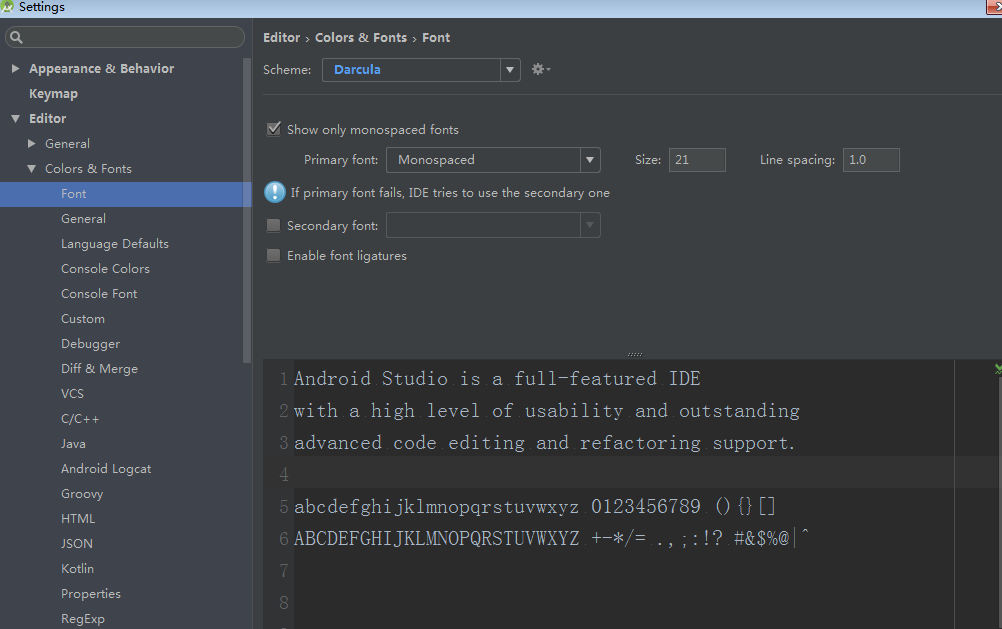Expand Appearance & Behavior tree node
The height and width of the screenshot is (629, 1002).
(15, 68)
